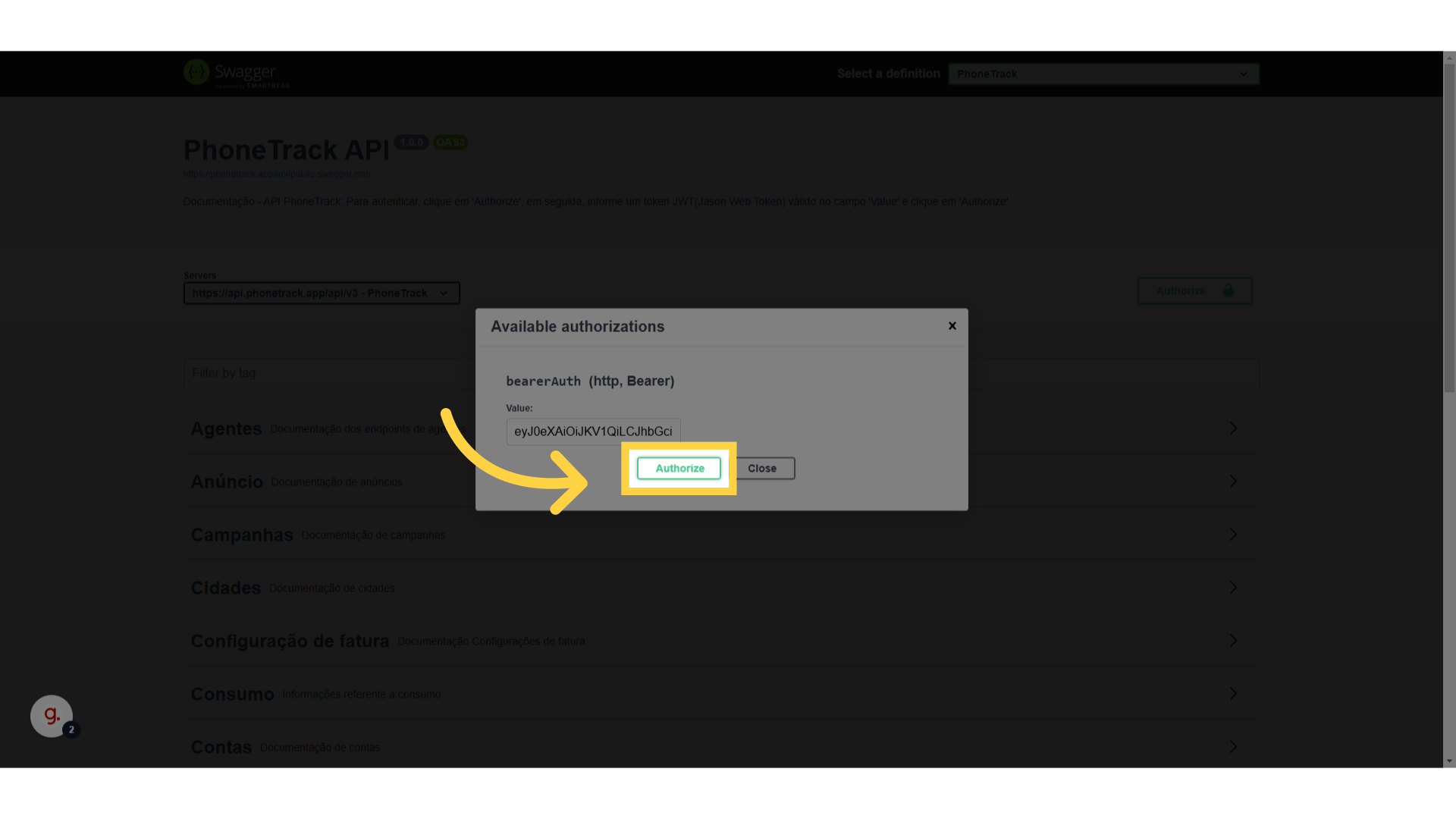This screenshot has height=819, width=1456.
Task: Click the page scrollbar thumb
Action: [1449, 227]
